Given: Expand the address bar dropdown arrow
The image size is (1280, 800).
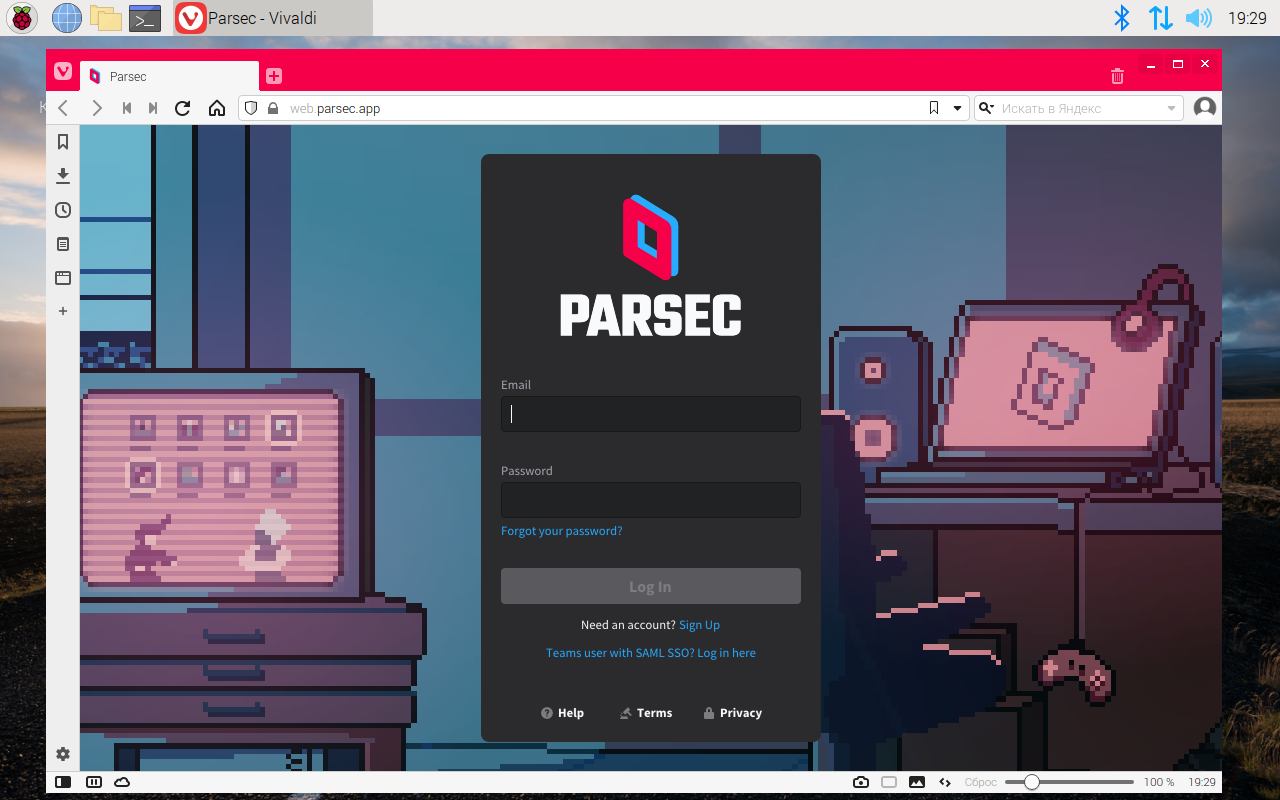Looking at the screenshot, I should coord(957,108).
